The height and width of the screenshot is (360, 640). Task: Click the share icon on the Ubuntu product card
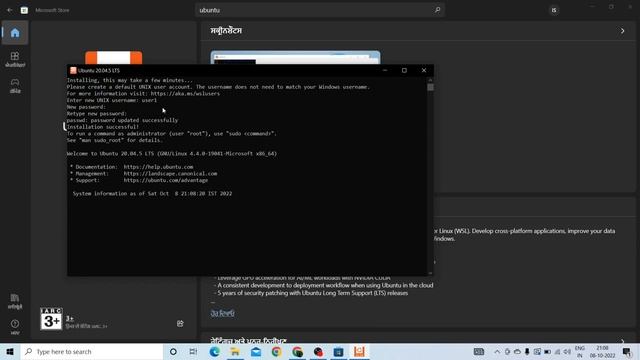click(180, 323)
